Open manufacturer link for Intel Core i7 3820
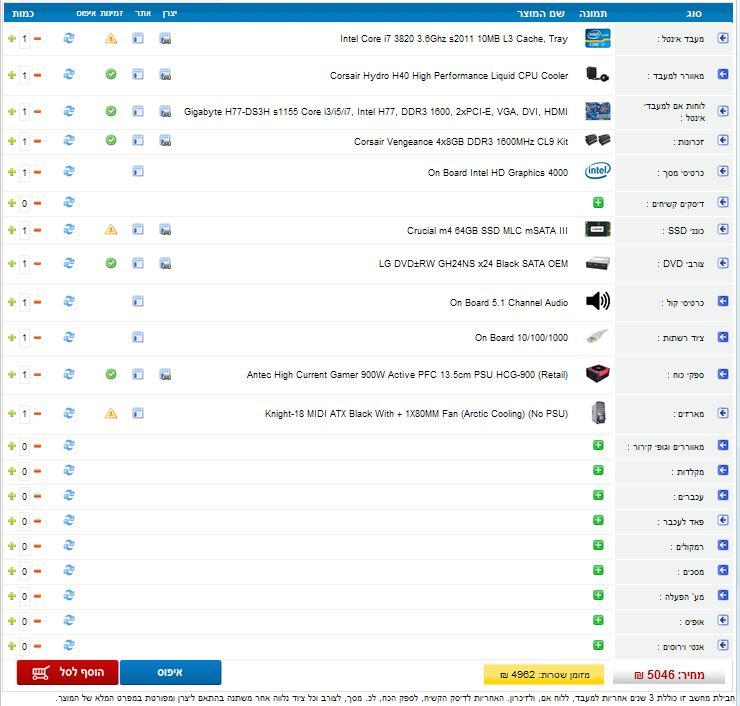Viewport: 740px width, 706px height. [165, 38]
